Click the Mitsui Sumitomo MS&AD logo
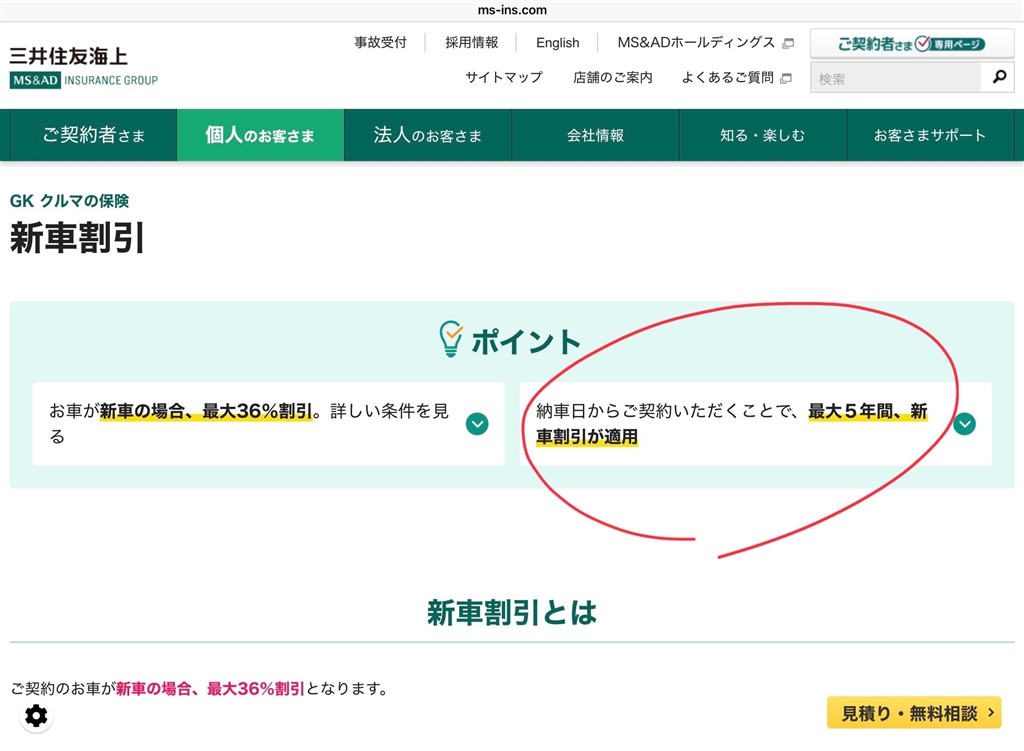This screenshot has width=1024, height=751. 84,67
